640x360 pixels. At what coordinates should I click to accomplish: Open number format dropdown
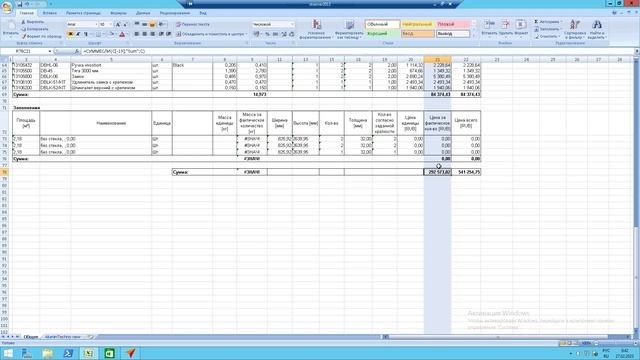click(292, 24)
